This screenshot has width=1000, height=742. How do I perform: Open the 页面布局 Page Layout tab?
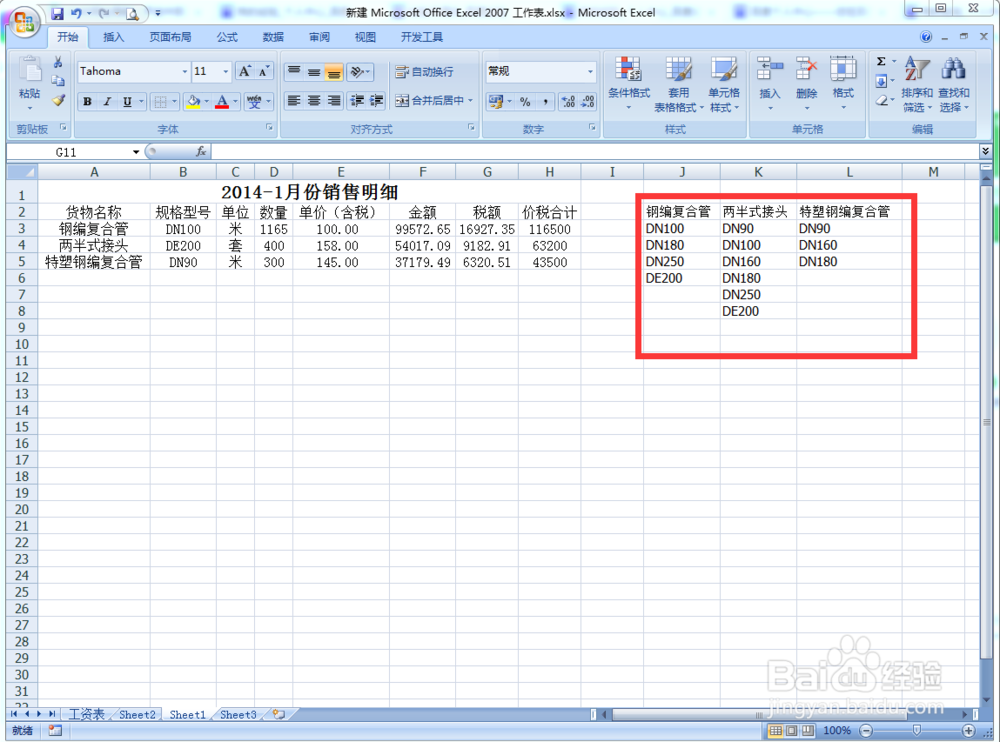tap(170, 37)
